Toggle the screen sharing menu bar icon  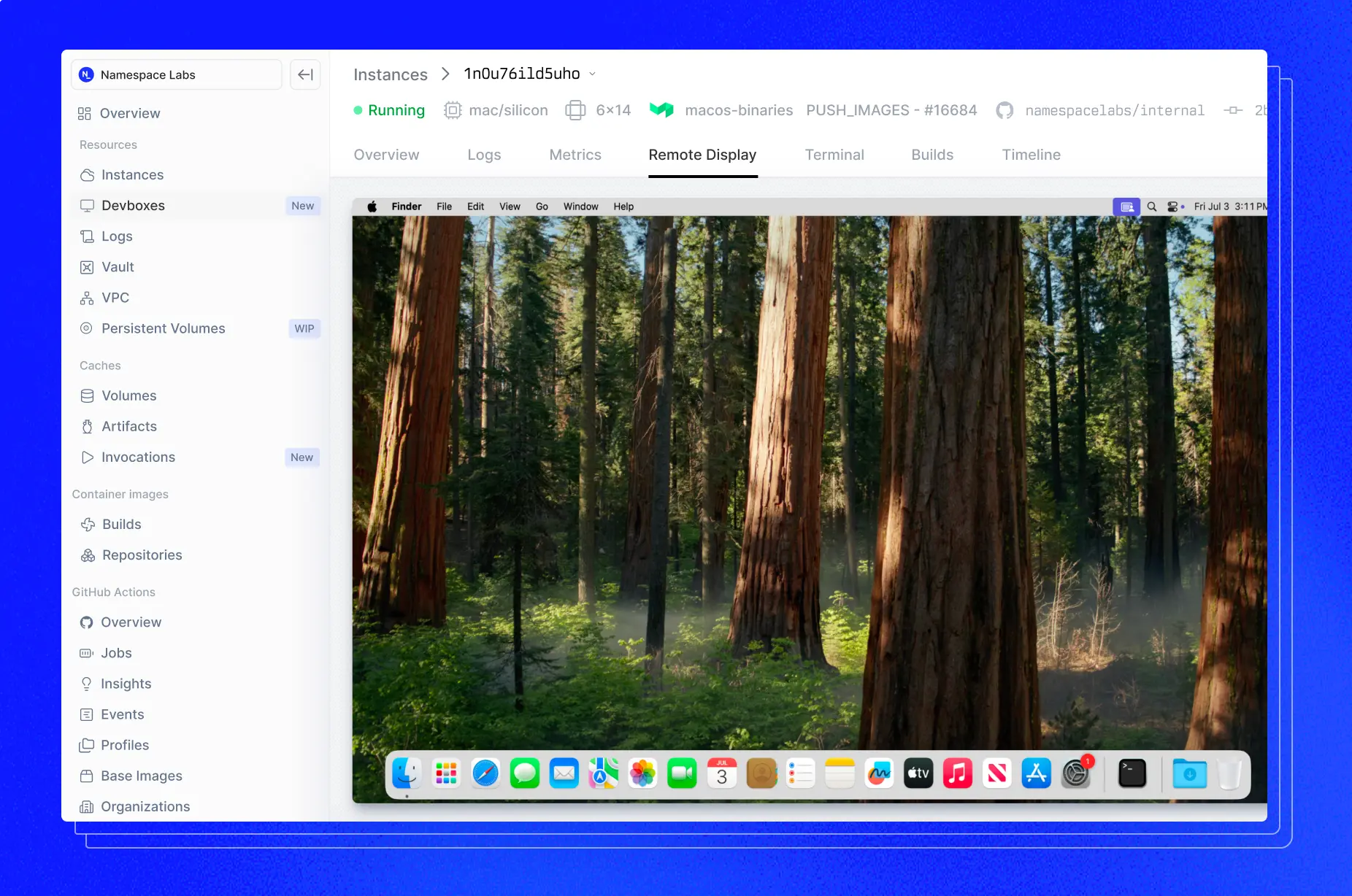click(1126, 206)
